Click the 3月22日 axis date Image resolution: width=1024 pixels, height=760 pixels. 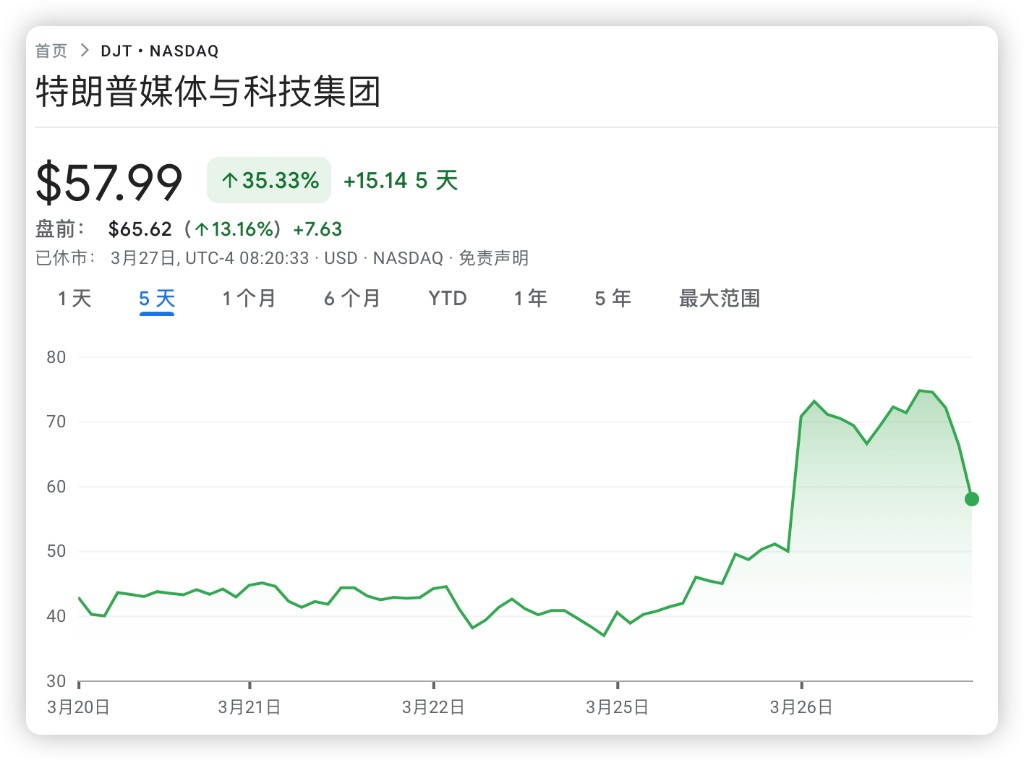[433, 707]
